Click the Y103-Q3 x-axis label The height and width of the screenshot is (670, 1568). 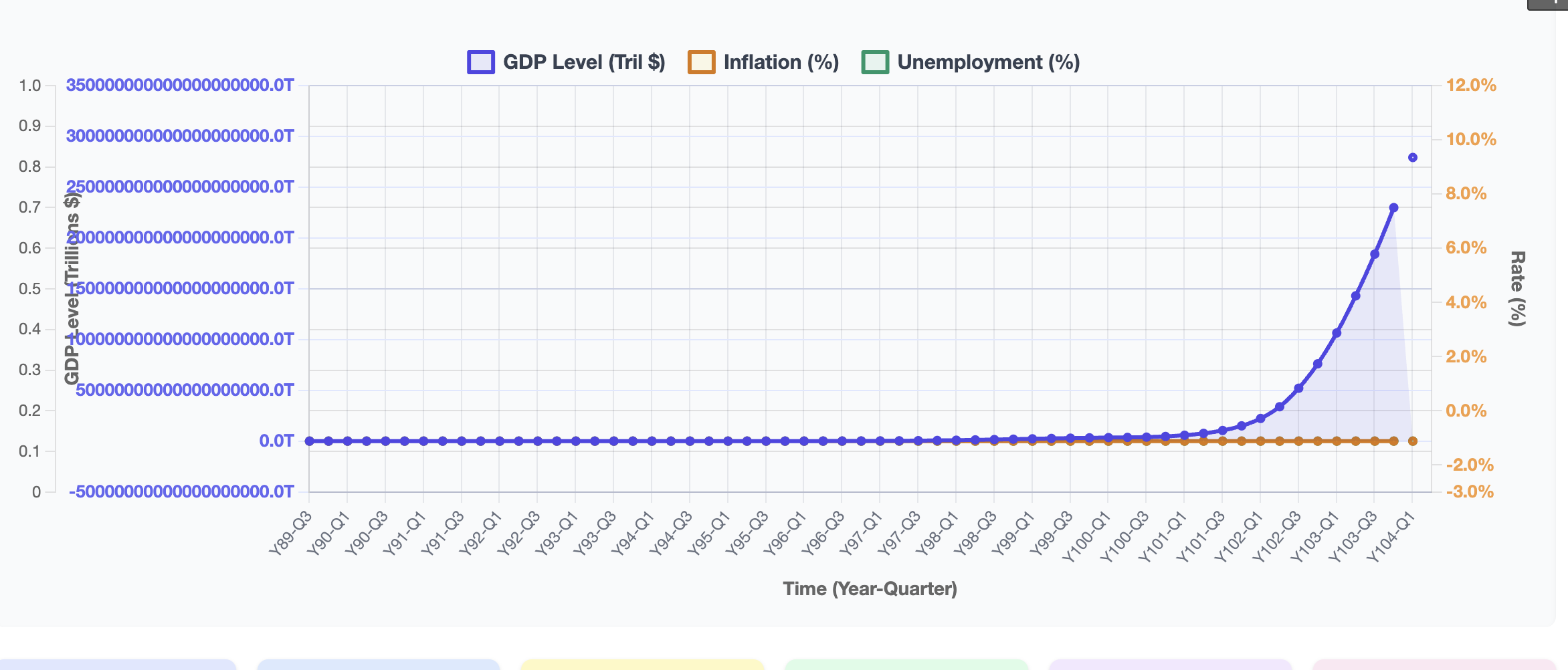point(1354,536)
